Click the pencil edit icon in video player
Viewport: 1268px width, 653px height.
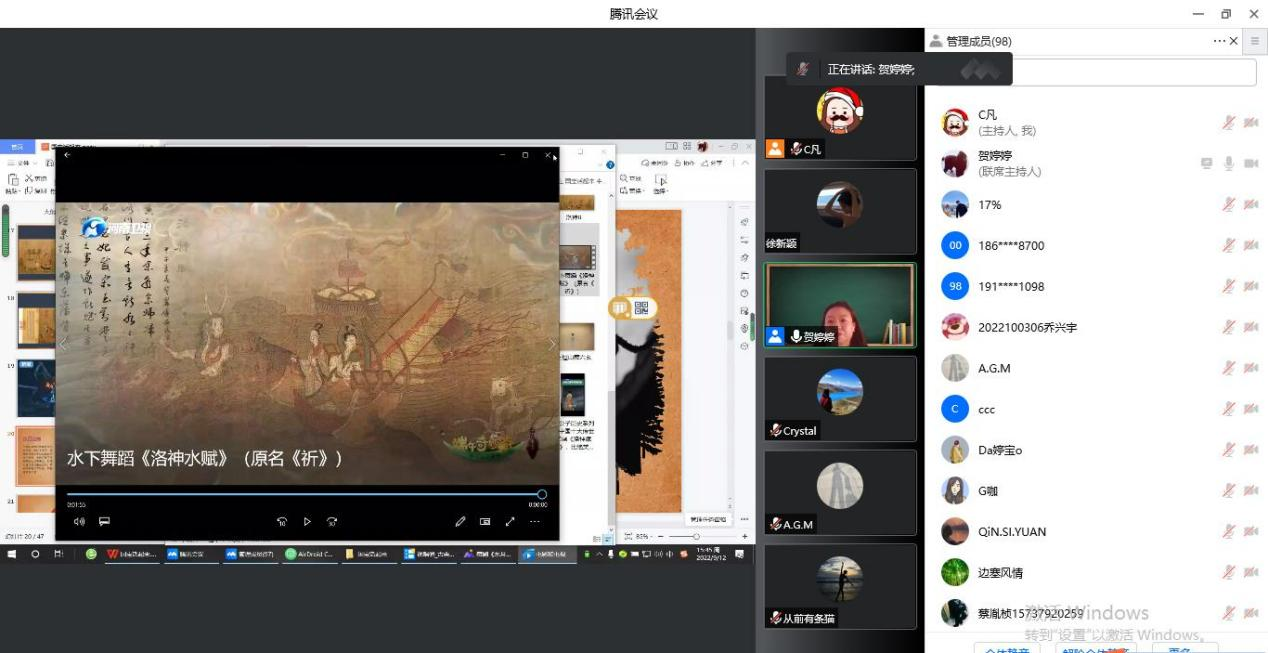coord(460,521)
